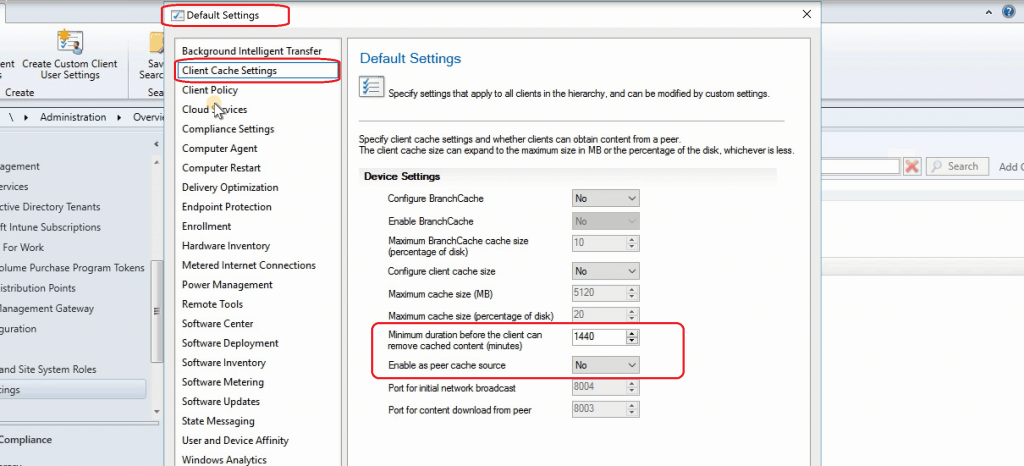Click the Default Settings heading checklist icon
Screen dimensions: 1024x466
(x=372, y=87)
